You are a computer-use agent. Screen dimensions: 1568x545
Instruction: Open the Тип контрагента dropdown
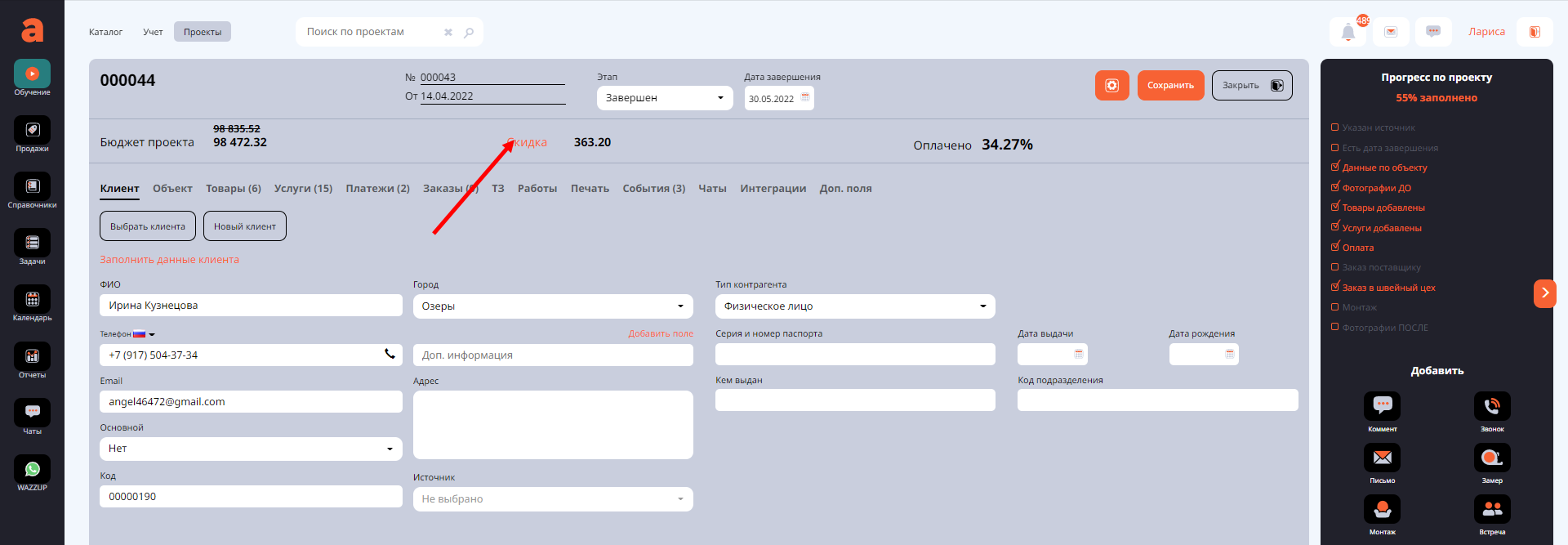point(854,306)
